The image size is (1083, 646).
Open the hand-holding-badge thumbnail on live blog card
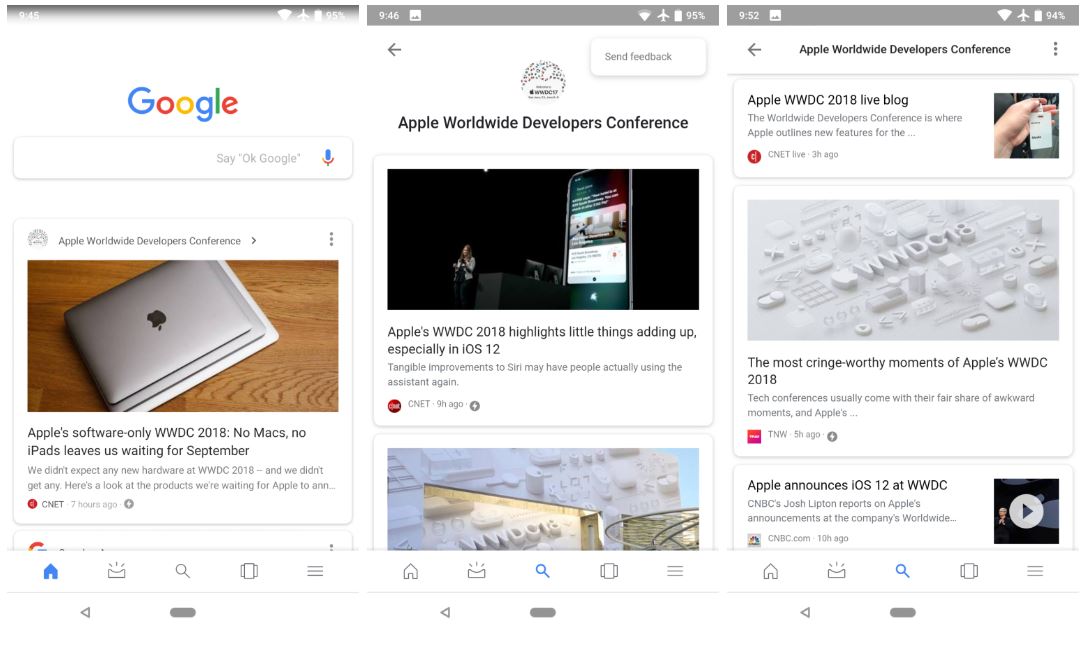[1025, 126]
